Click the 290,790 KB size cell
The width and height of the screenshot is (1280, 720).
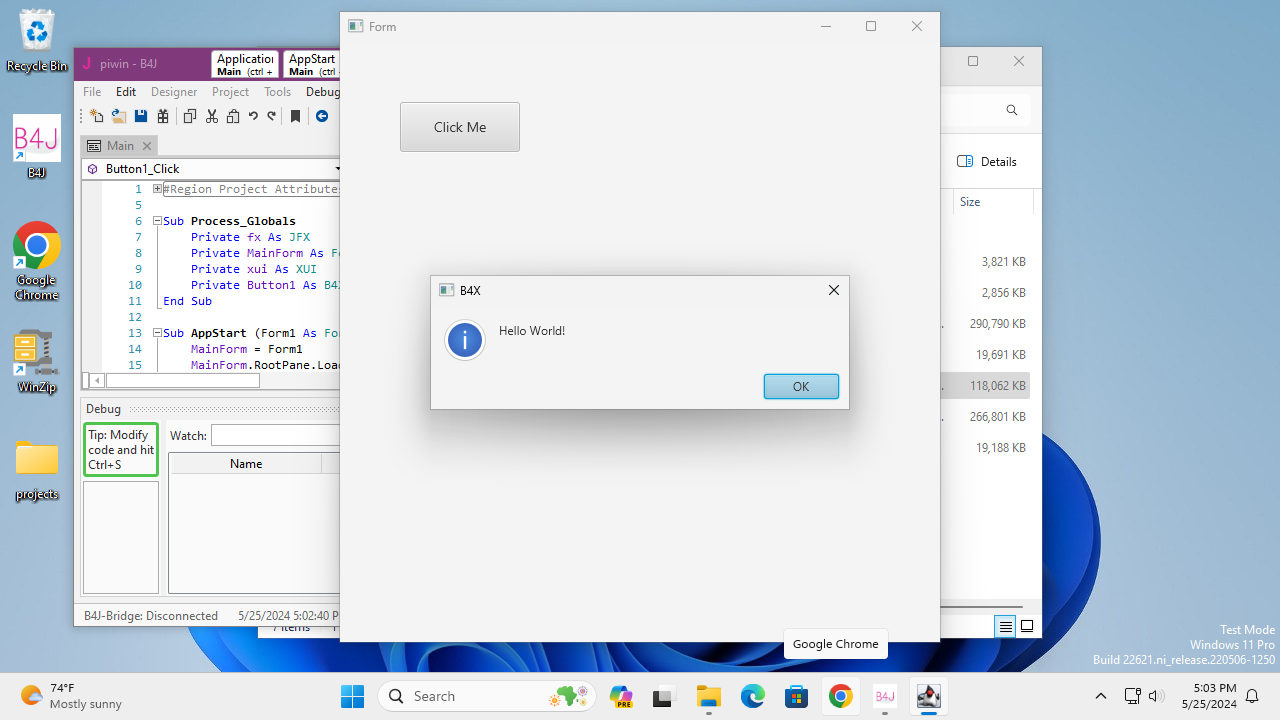(x=998, y=324)
